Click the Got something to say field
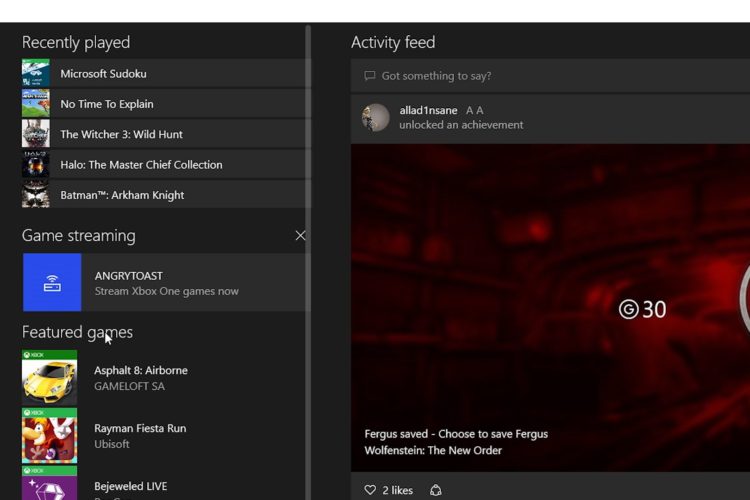Viewport: 750px width, 500px height. (550, 76)
